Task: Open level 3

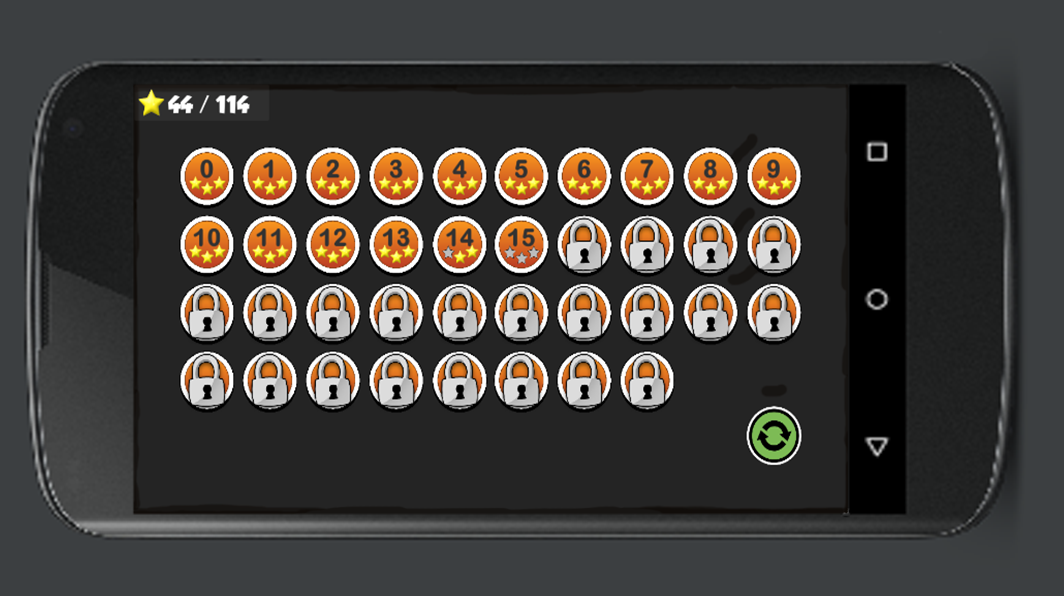Action: (396, 176)
